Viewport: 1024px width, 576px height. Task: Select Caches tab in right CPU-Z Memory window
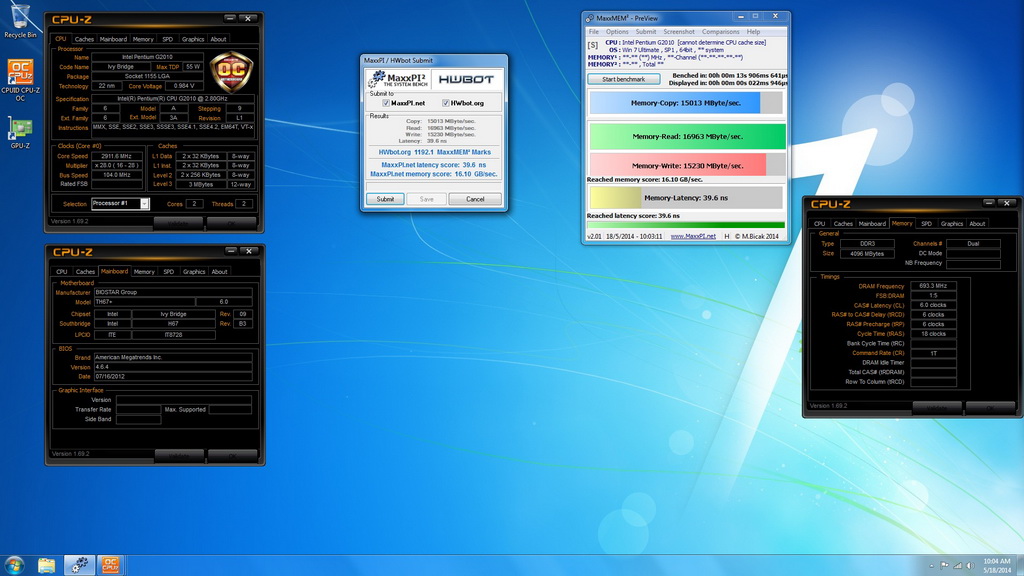tap(842, 223)
